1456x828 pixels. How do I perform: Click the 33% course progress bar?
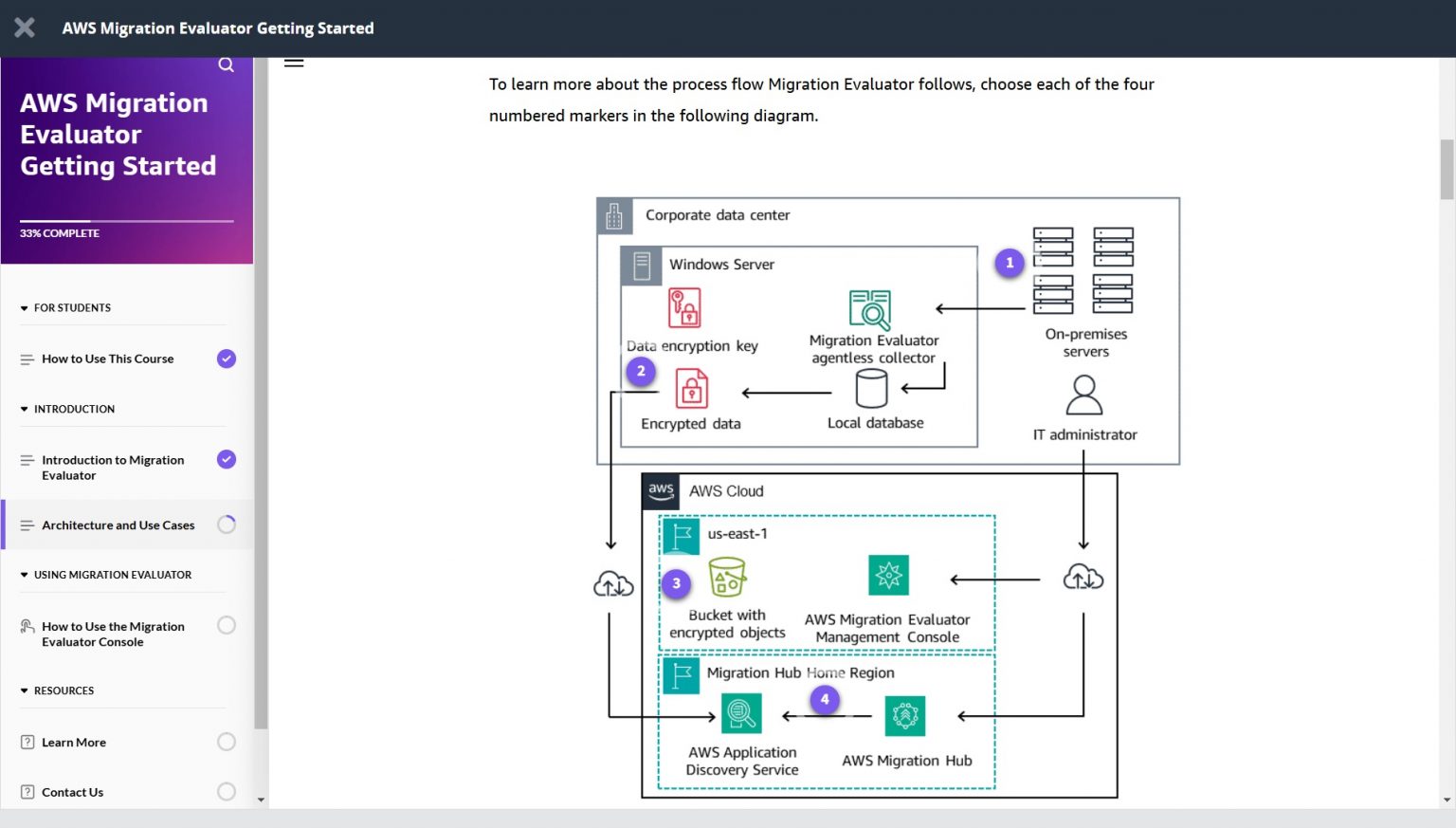[x=127, y=220]
